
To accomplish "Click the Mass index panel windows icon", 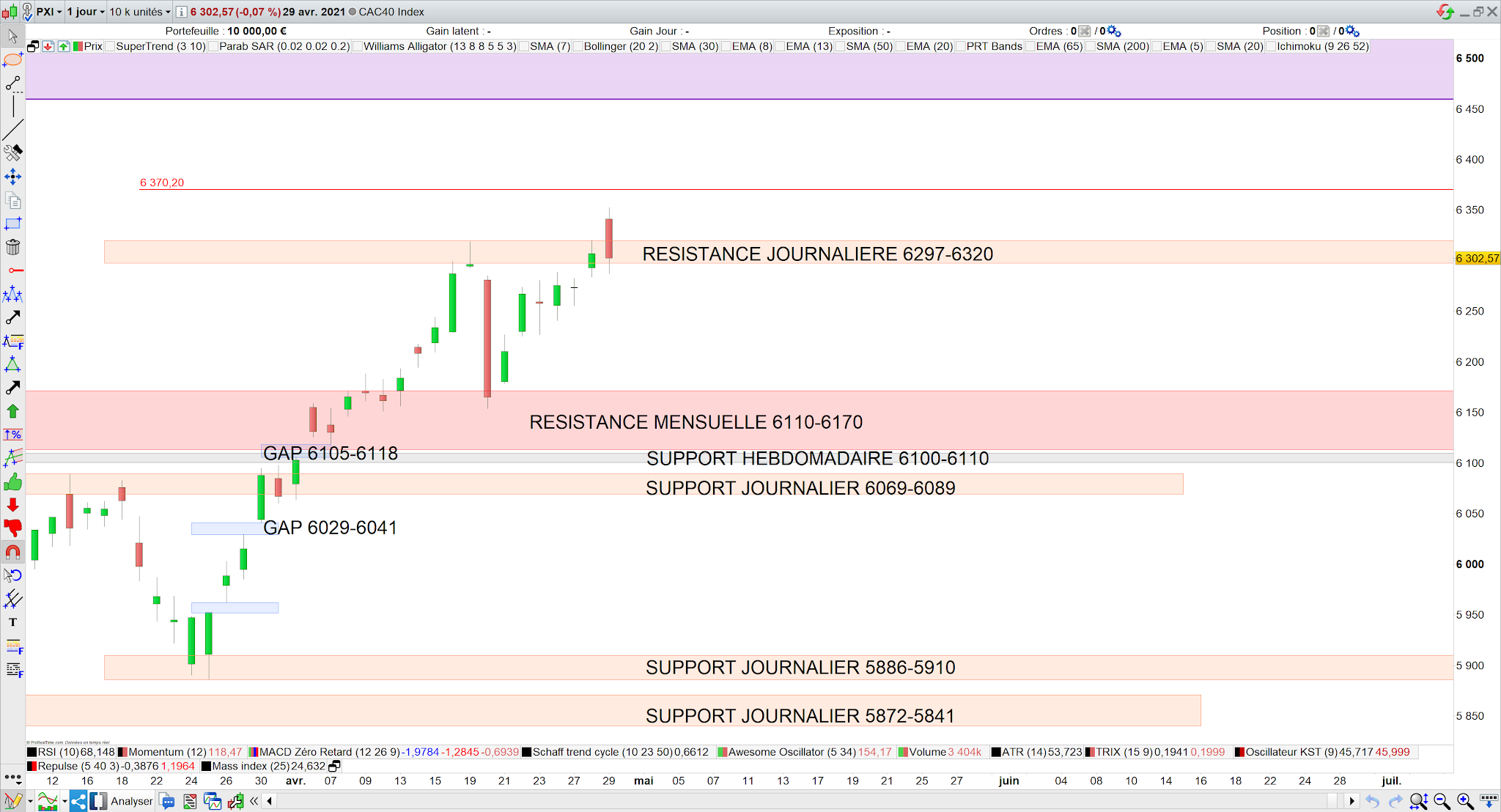I will tap(334, 766).
